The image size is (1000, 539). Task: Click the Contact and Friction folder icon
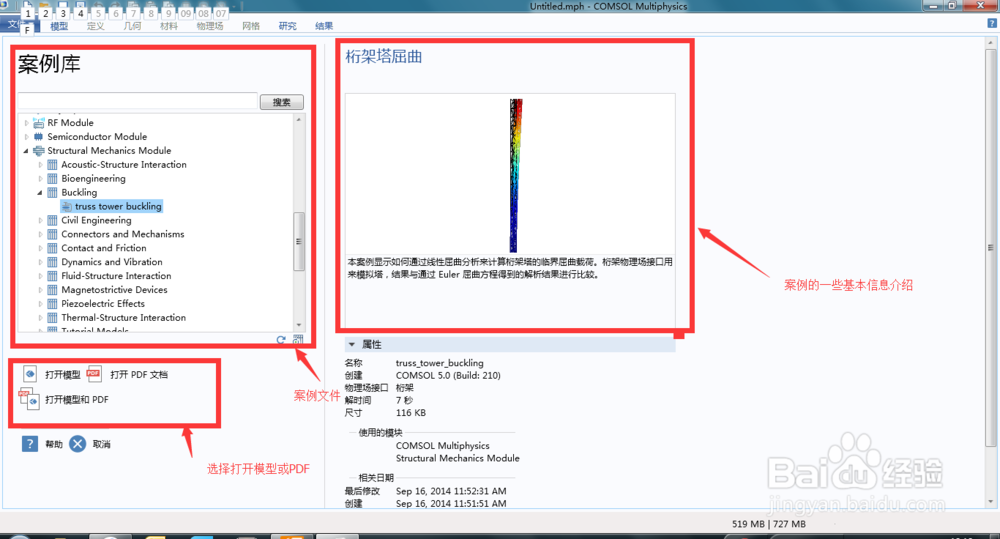coord(53,248)
